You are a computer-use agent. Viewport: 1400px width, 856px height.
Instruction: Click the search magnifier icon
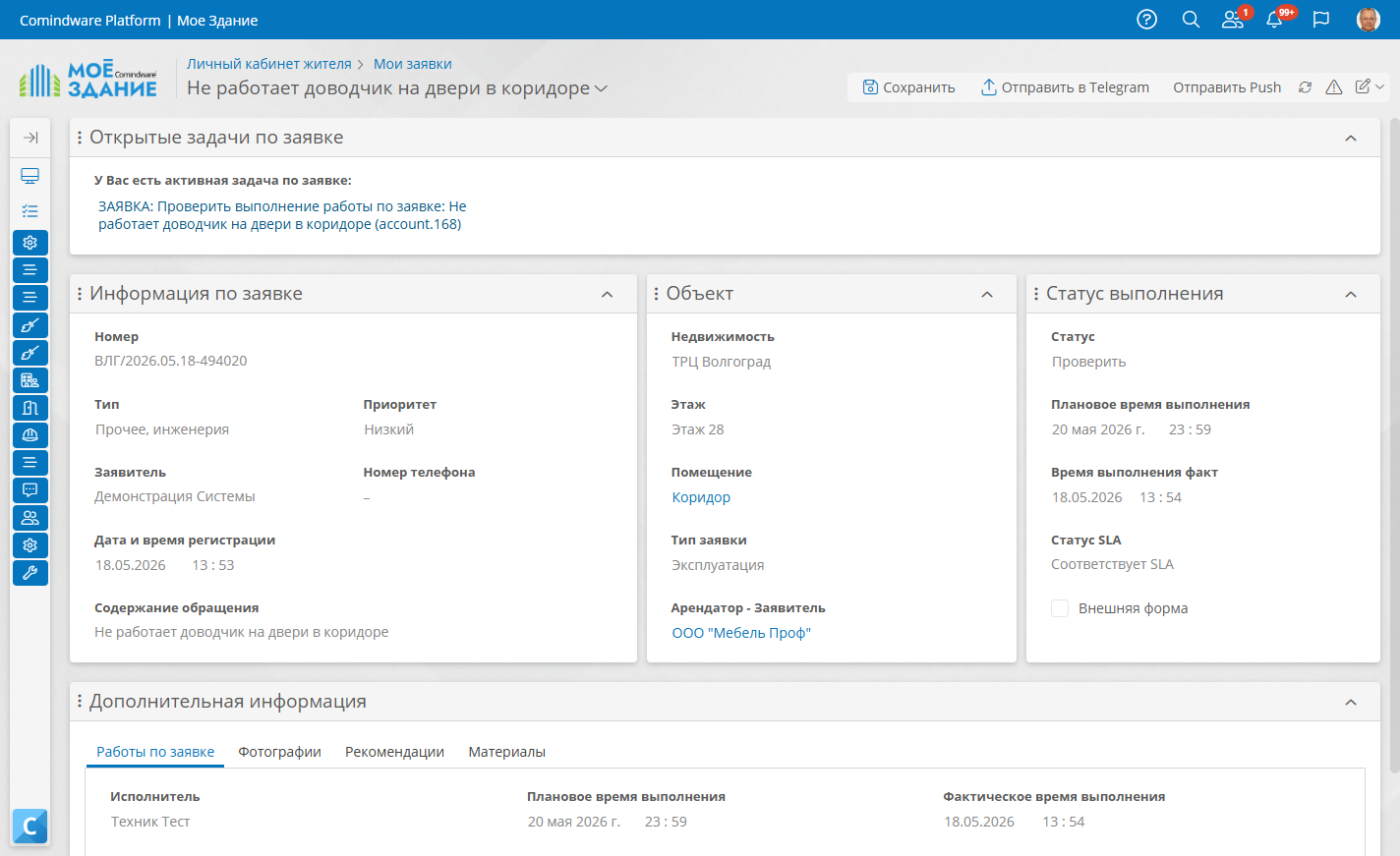[x=1191, y=20]
